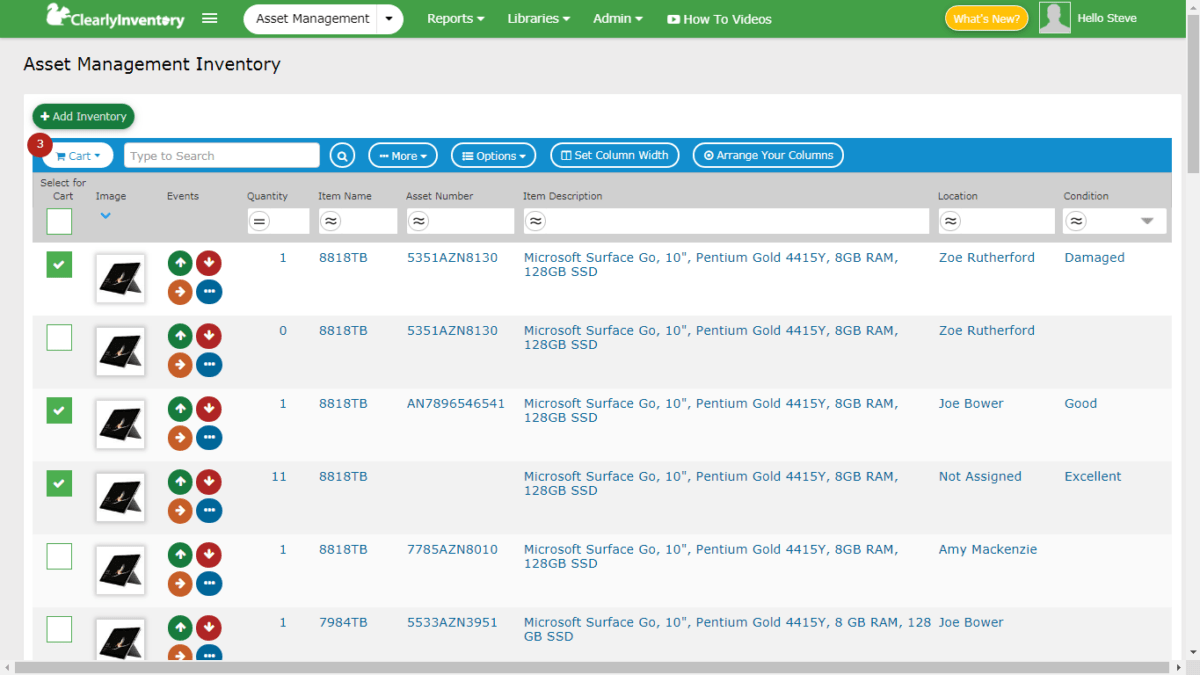1200x675 pixels.
Task: Open How To Videos
Action: [719, 19]
